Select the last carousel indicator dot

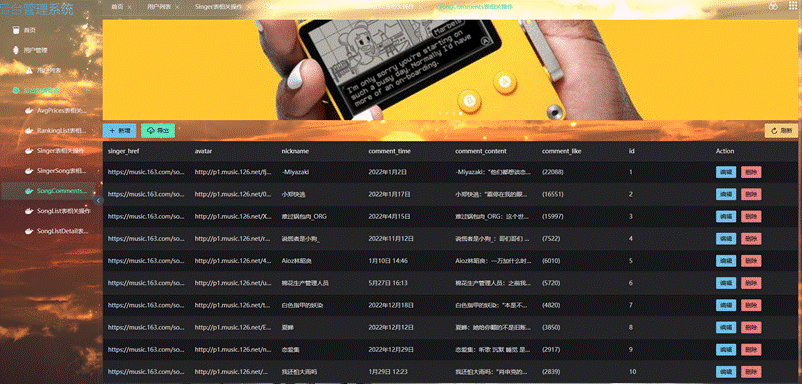[x=460, y=114]
